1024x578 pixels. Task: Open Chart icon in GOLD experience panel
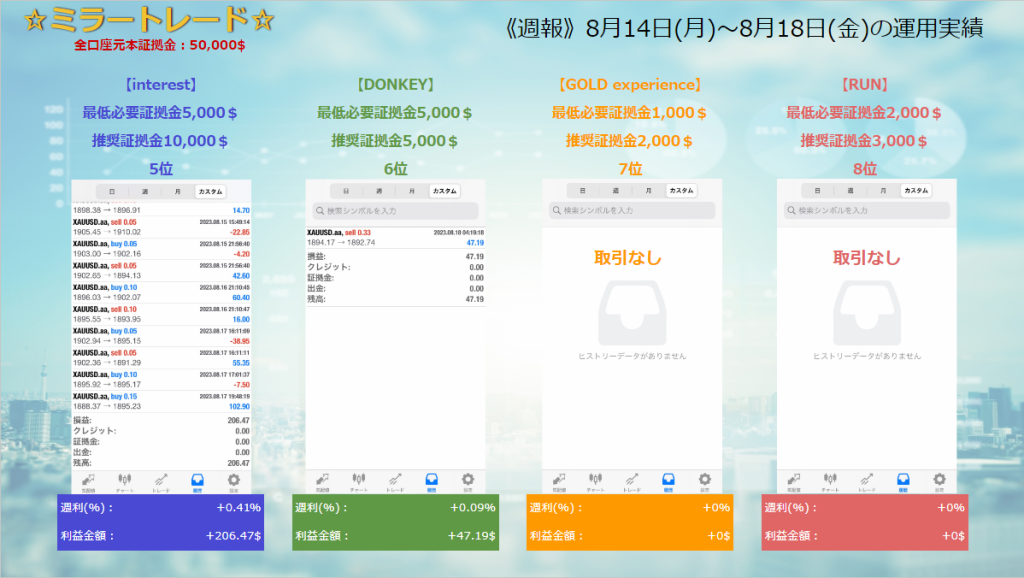pos(596,481)
